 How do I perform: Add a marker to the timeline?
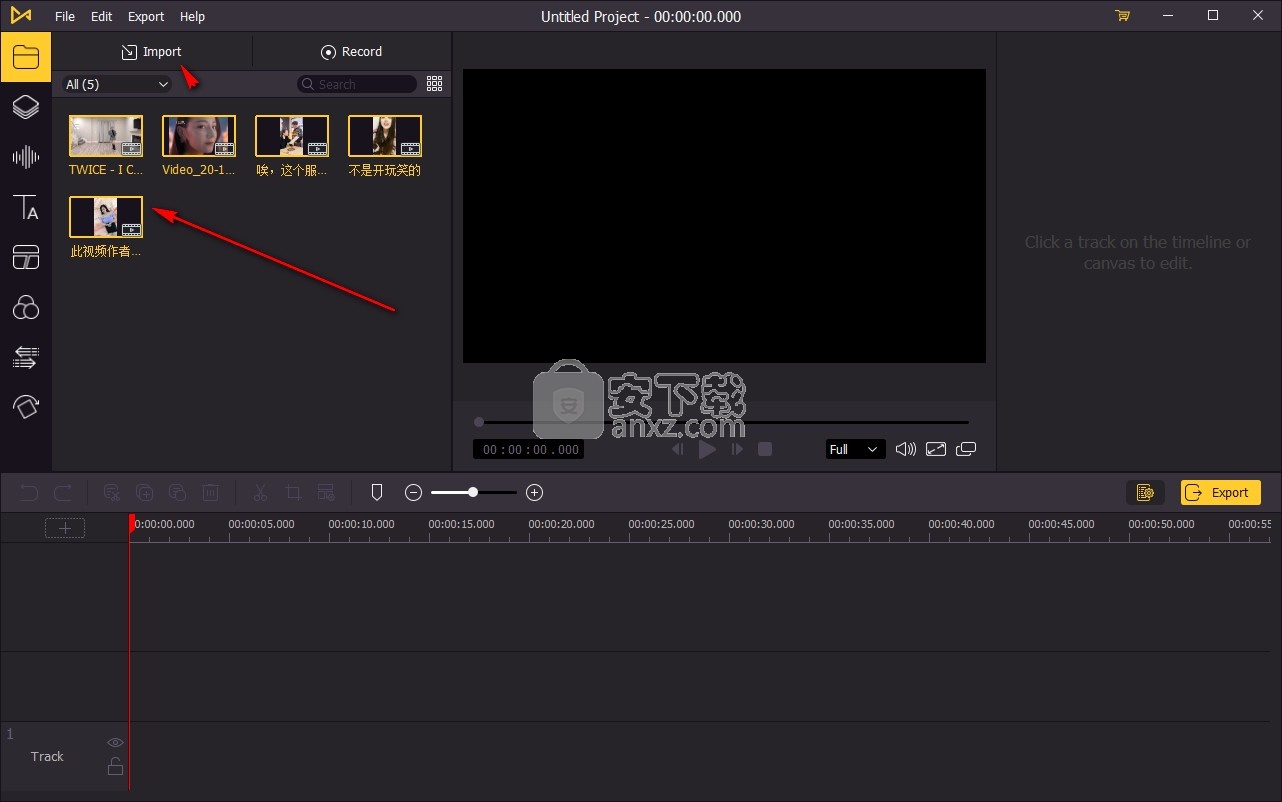(377, 492)
